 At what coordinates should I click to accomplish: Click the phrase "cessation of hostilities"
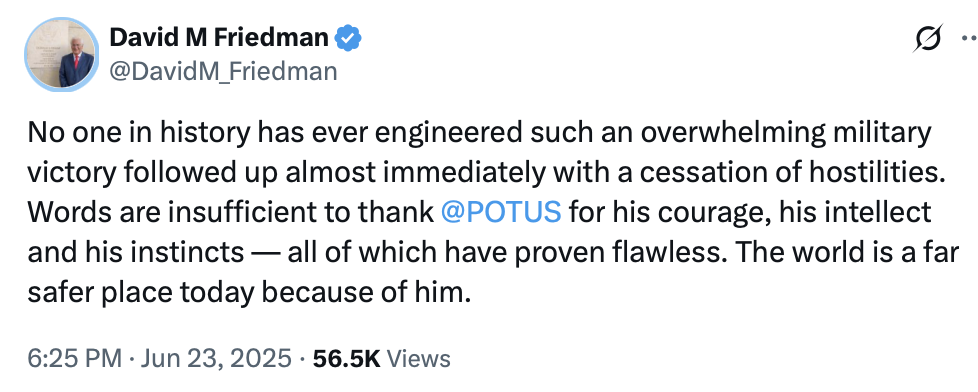click(x=785, y=173)
